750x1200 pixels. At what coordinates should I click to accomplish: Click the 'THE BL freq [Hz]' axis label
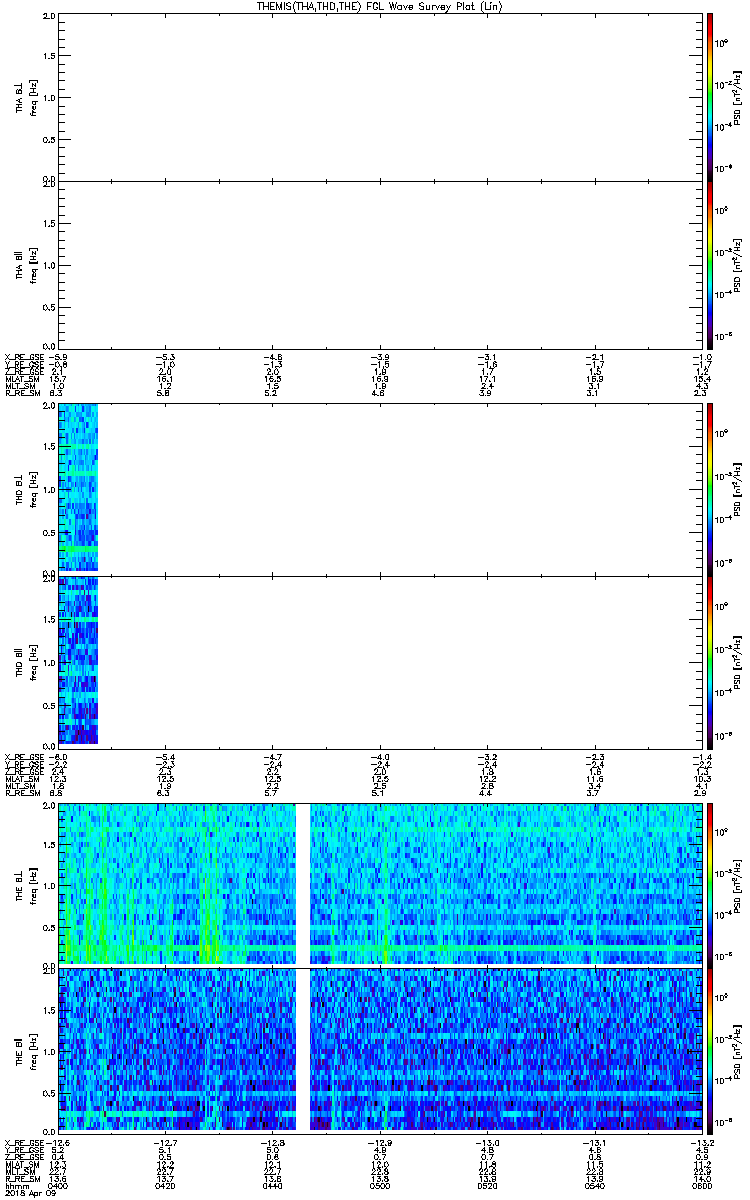[x=26, y=884]
